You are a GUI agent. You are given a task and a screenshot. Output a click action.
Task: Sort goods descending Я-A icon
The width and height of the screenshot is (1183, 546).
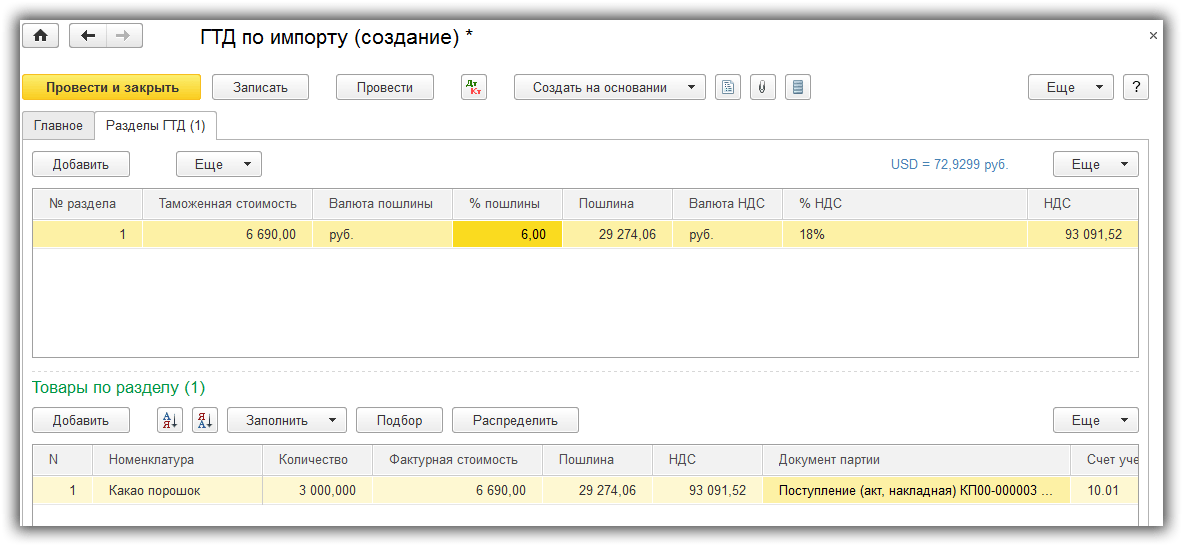204,421
